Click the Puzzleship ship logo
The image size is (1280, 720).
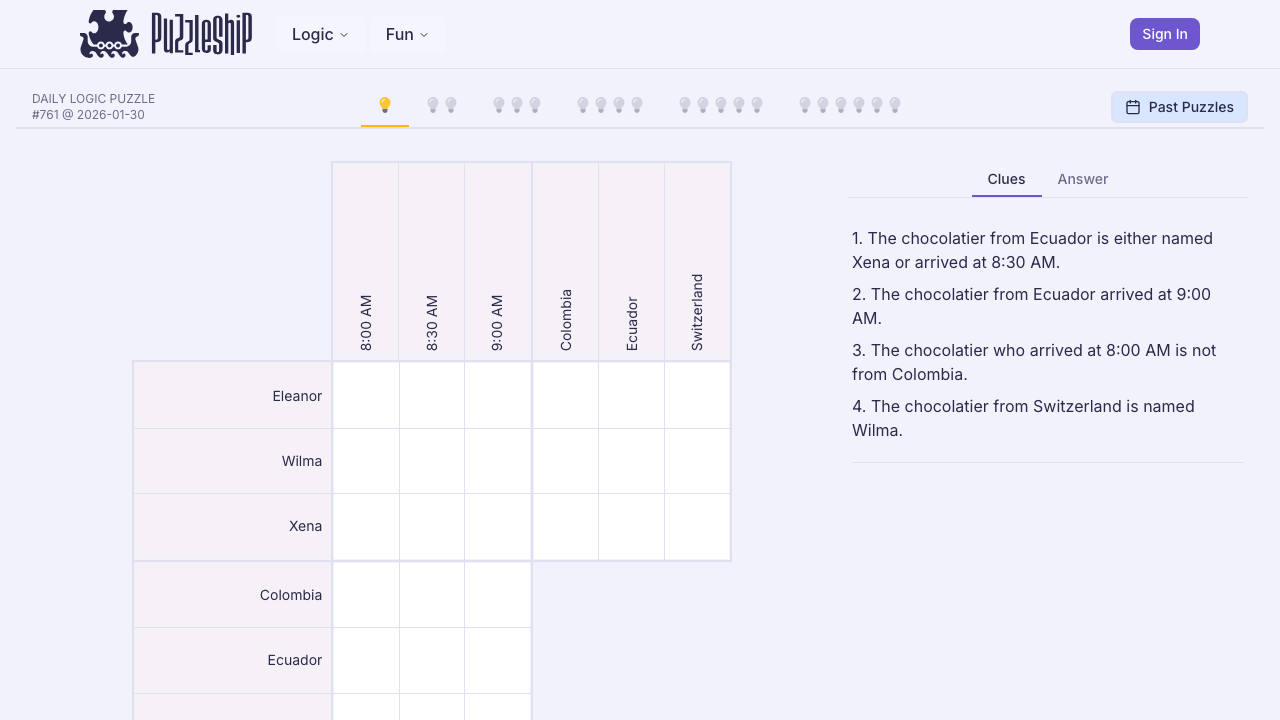109,33
